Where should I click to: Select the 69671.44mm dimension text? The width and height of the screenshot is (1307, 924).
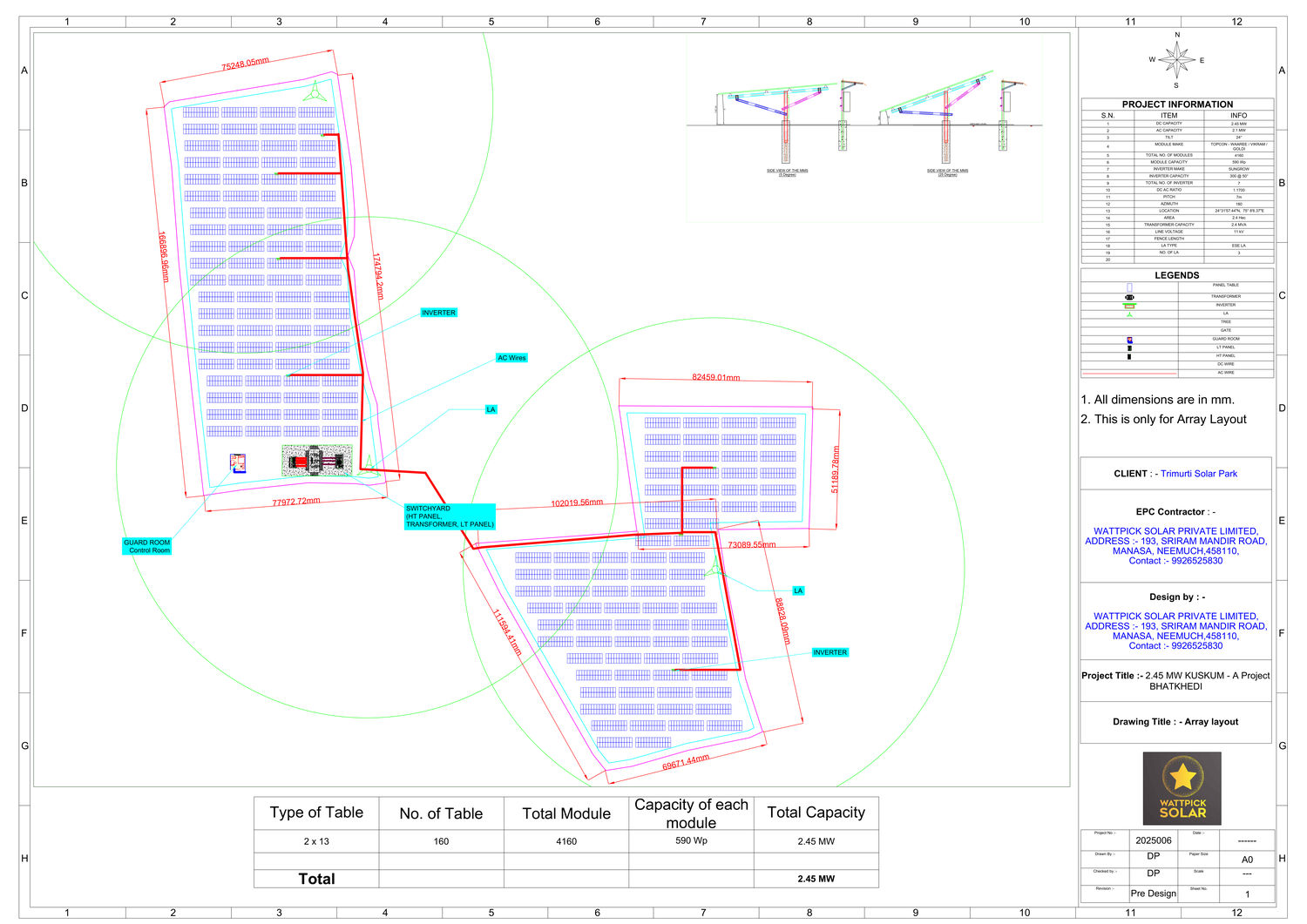click(686, 762)
